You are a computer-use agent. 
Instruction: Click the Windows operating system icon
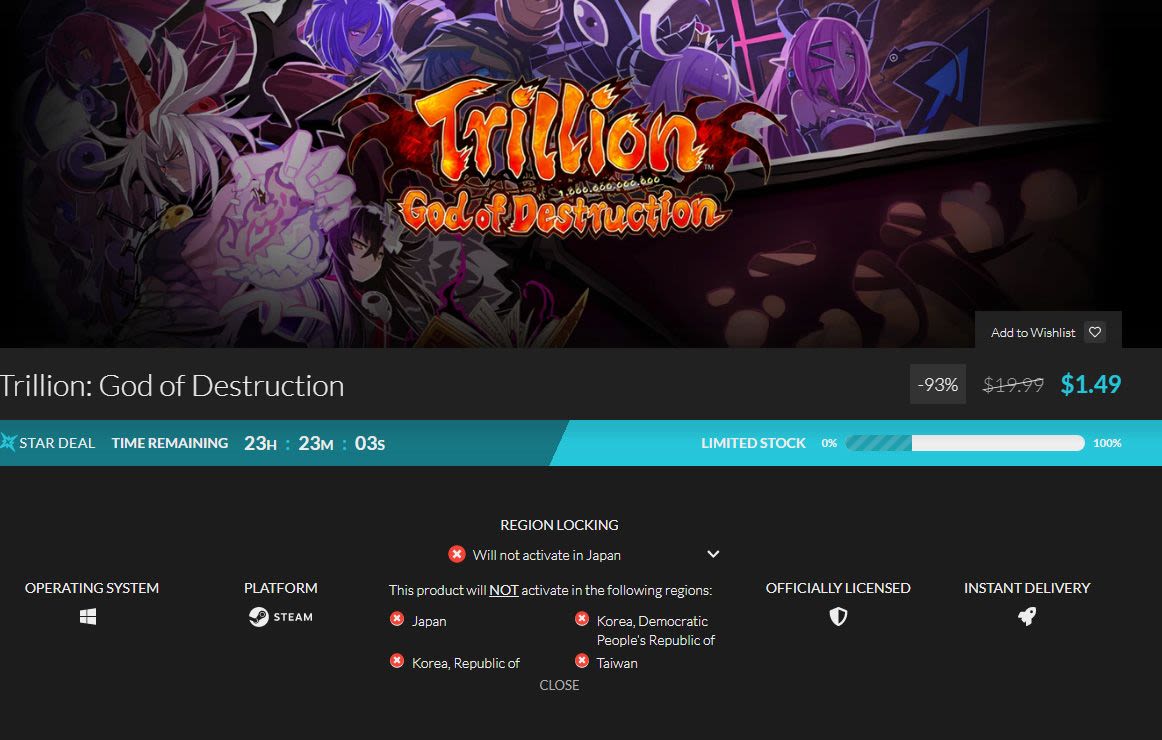pyautogui.click(x=88, y=616)
